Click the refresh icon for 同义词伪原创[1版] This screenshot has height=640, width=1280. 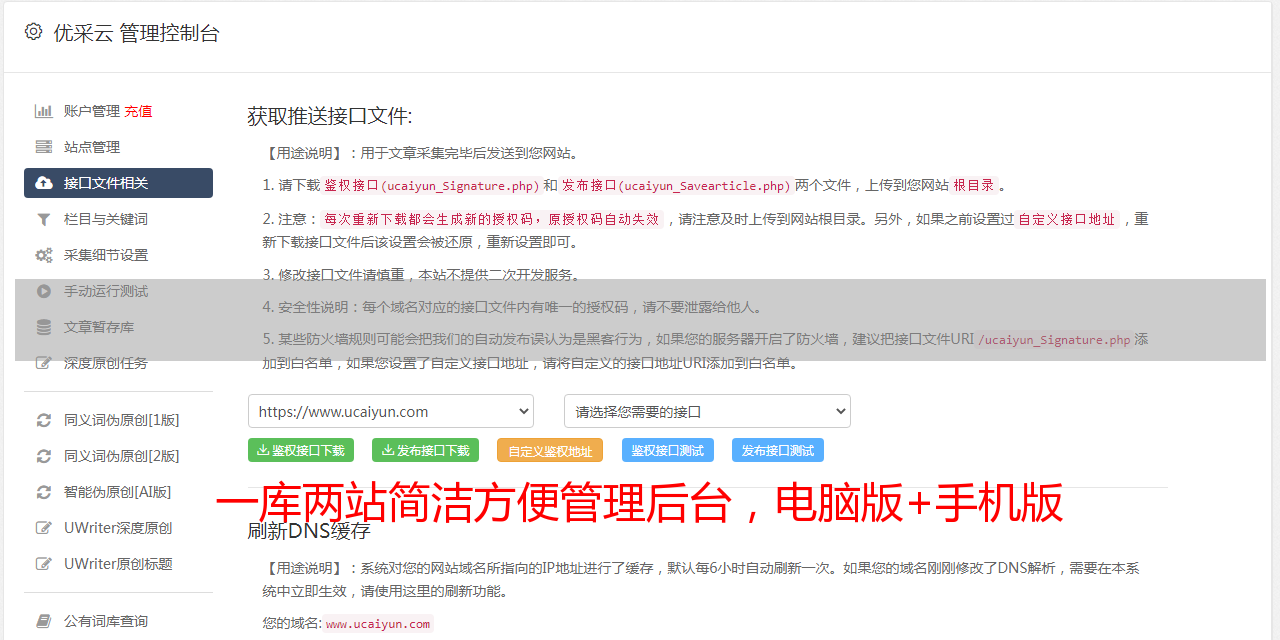44,420
